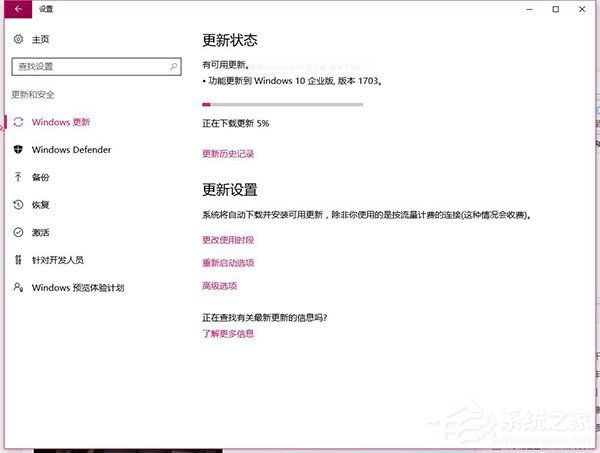600x453 pixels.
Task: Open 针对开发人员 developer section
Action: coord(58,260)
